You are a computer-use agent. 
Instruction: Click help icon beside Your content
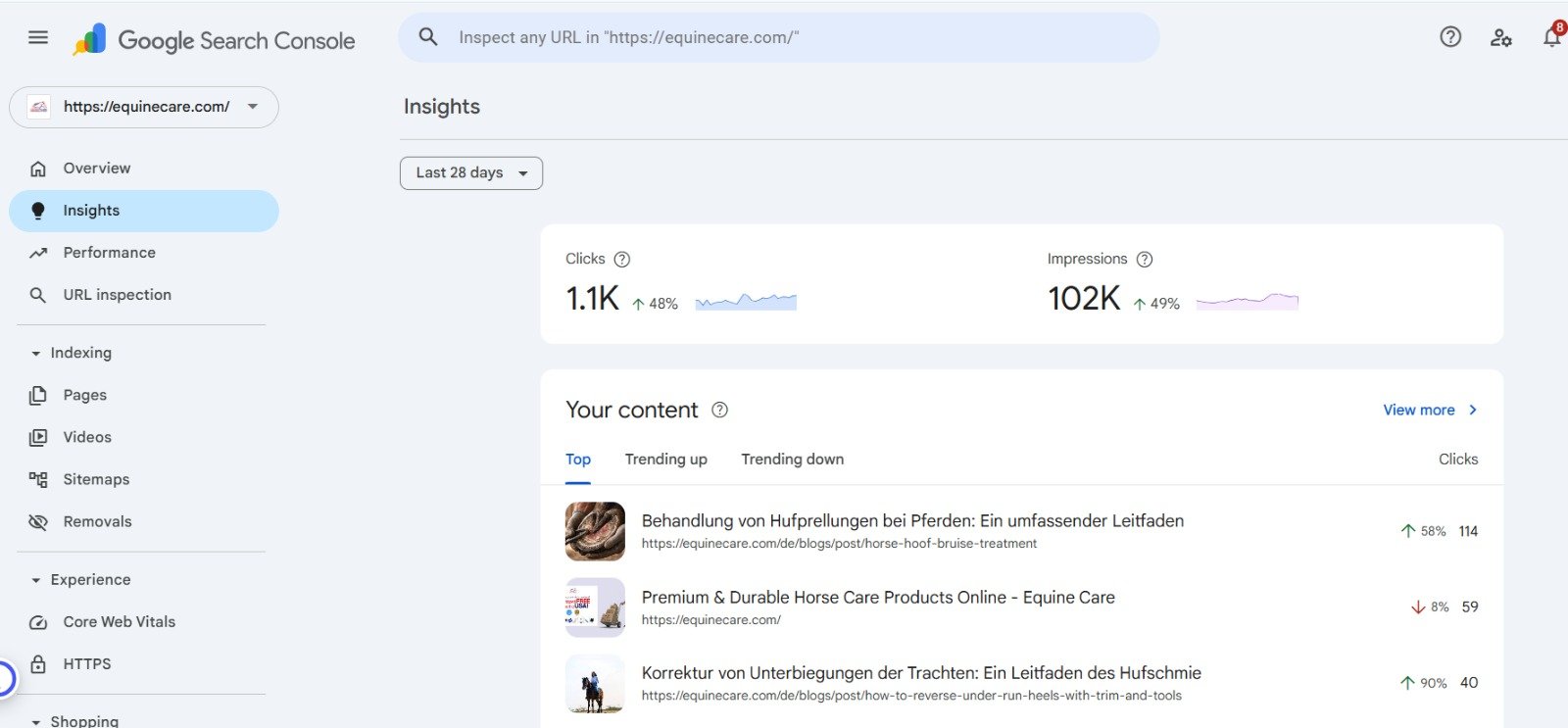click(x=719, y=410)
